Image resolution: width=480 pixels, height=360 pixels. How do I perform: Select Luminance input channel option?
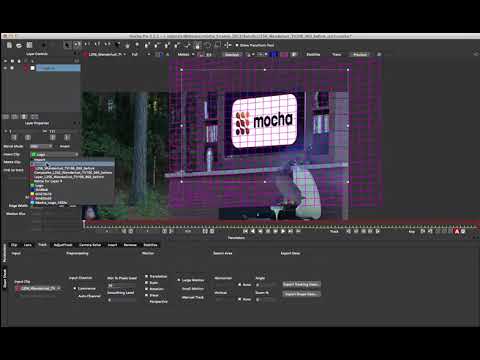tap(75, 288)
